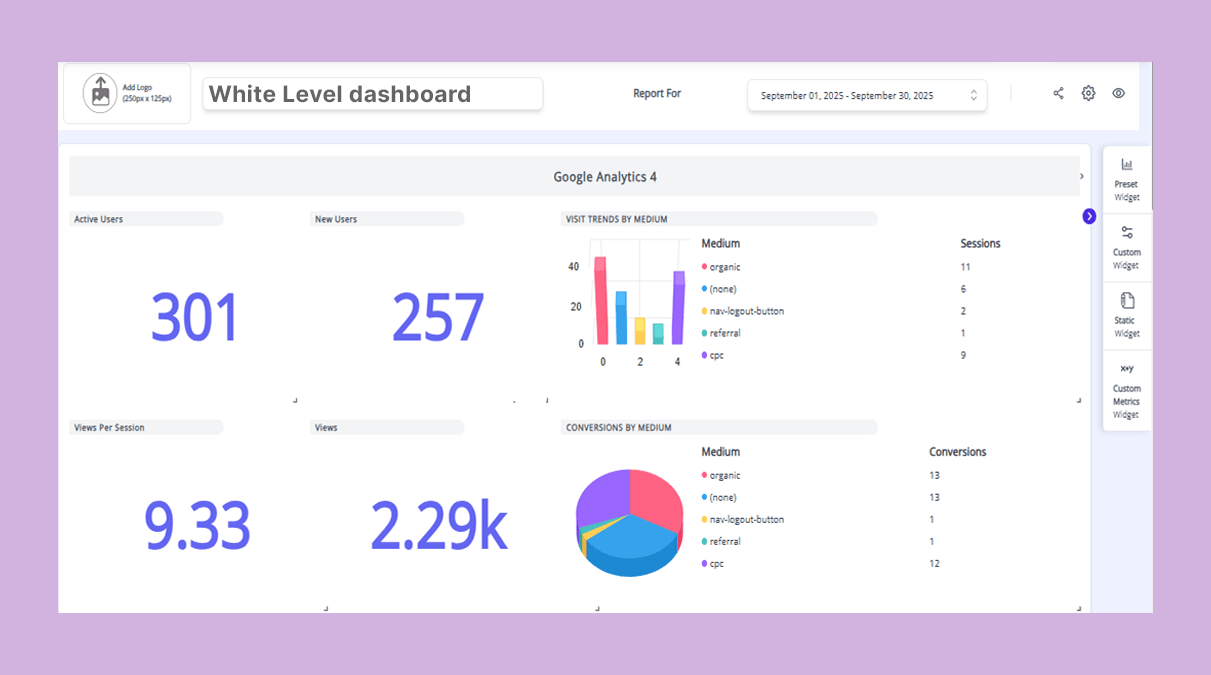Click the Active Users widget label
Screen dimensions: 1211x675
pyautogui.click(x=99, y=219)
